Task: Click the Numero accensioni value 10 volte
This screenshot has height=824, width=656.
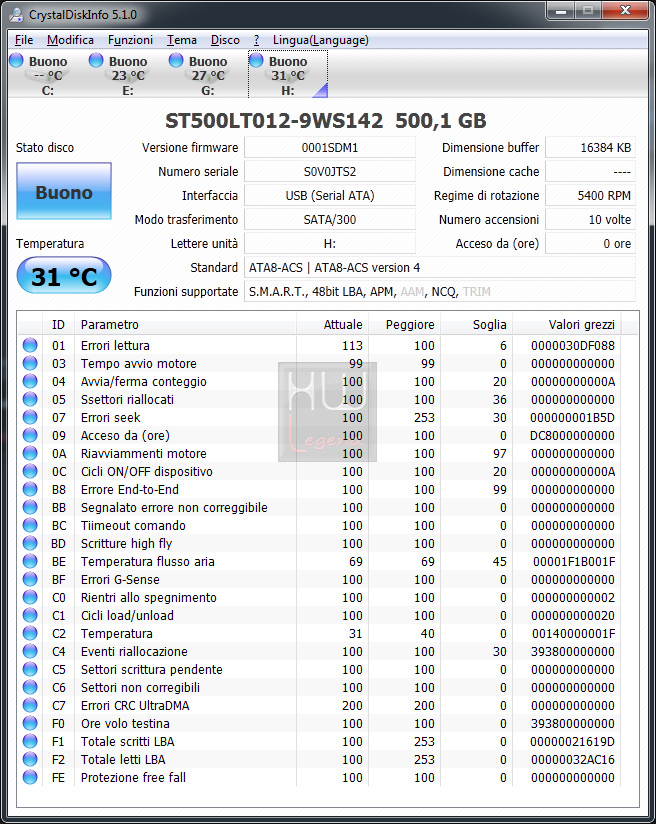Action: [590, 220]
